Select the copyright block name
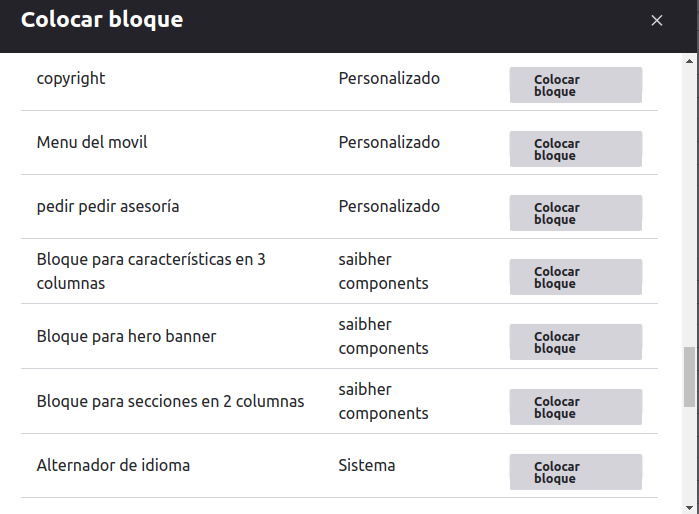Viewport: 699px width, 514px height. [71, 78]
